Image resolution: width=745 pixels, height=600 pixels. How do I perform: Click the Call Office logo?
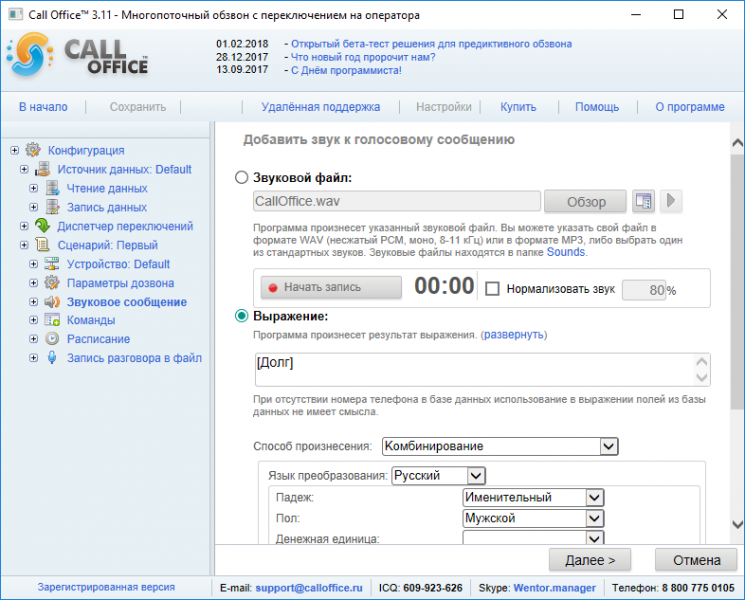pyautogui.click(x=77, y=56)
